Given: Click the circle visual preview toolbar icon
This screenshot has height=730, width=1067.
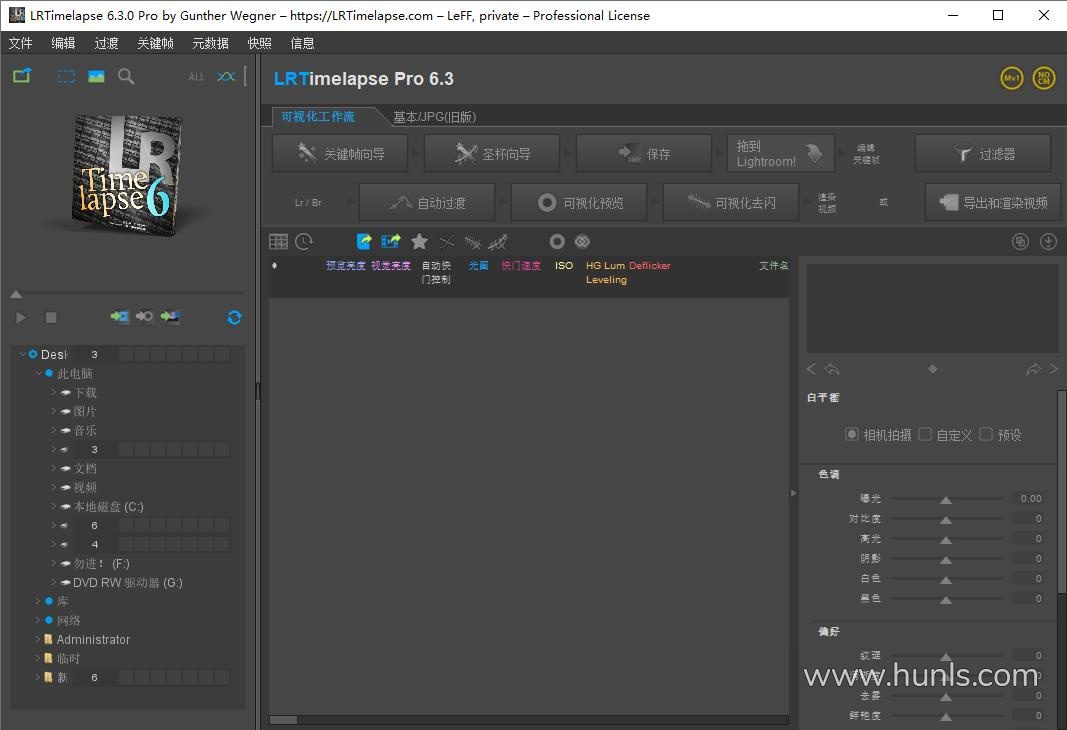Looking at the screenshot, I should (x=557, y=242).
